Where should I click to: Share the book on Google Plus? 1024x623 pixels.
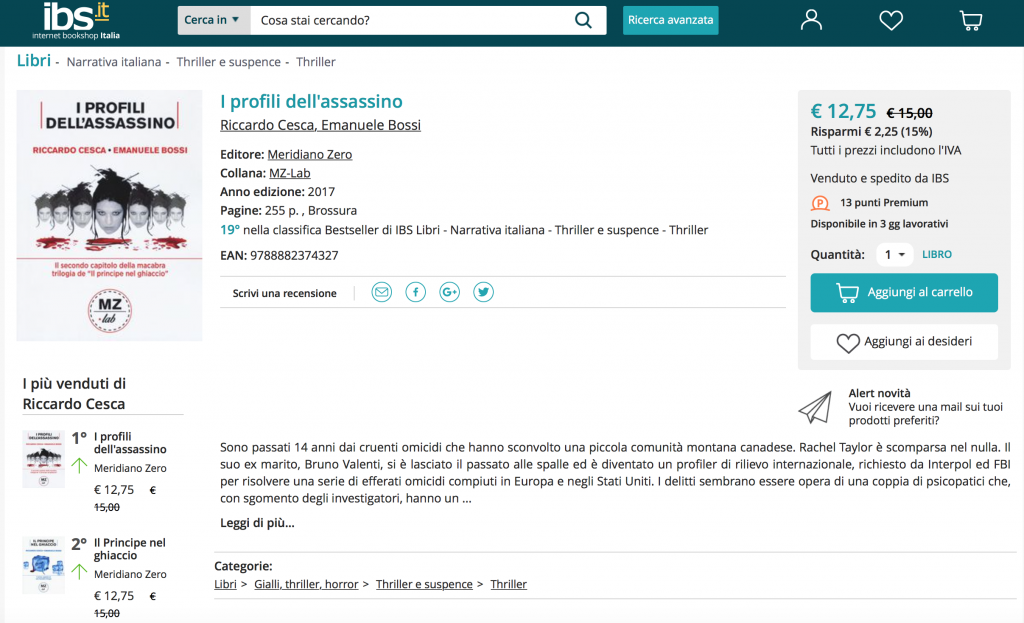(449, 292)
